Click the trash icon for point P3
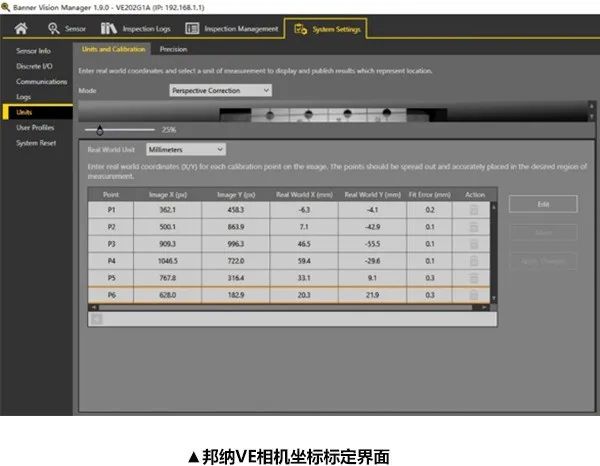Image resolution: width=600 pixels, height=466 pixels. (x=474, y=244)
